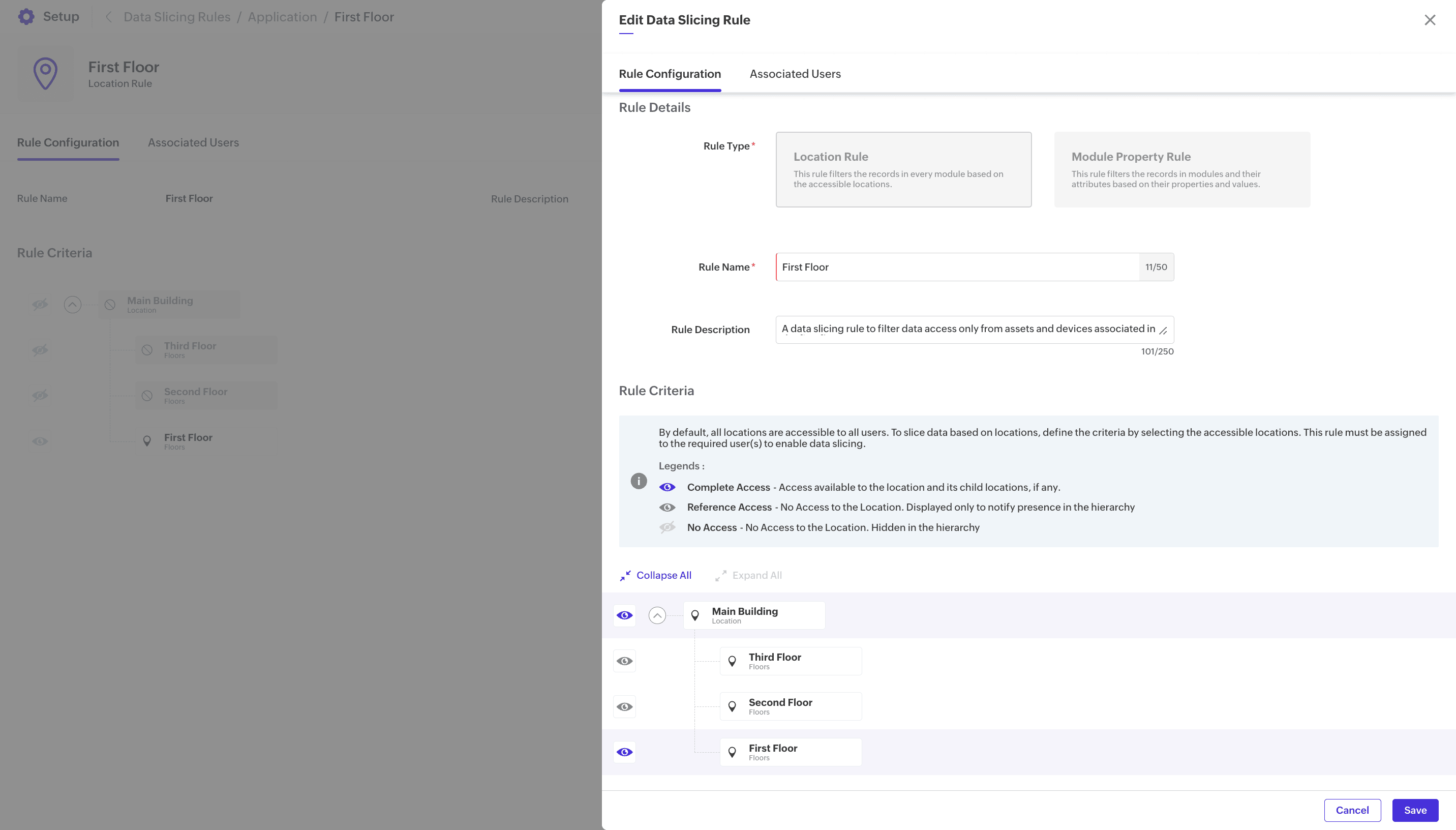The height and width of the screenshot is (830, 1456).
Task: Click the Rule Name input field
Action: [957, 267]
